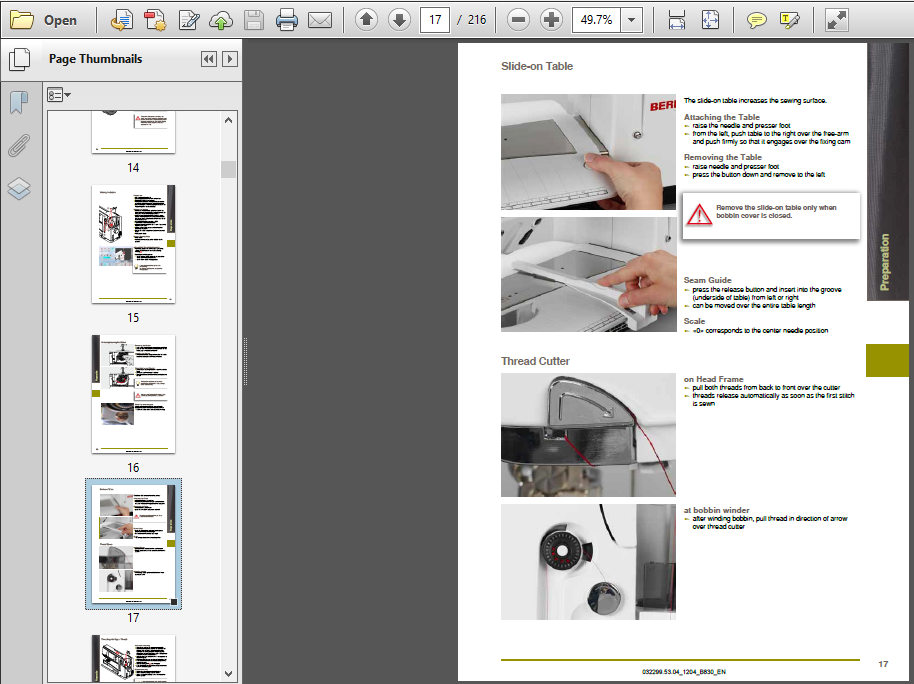Open the thumbnail options menu dropdown
This screenshot has height=684, width=914.
[59, 95]
